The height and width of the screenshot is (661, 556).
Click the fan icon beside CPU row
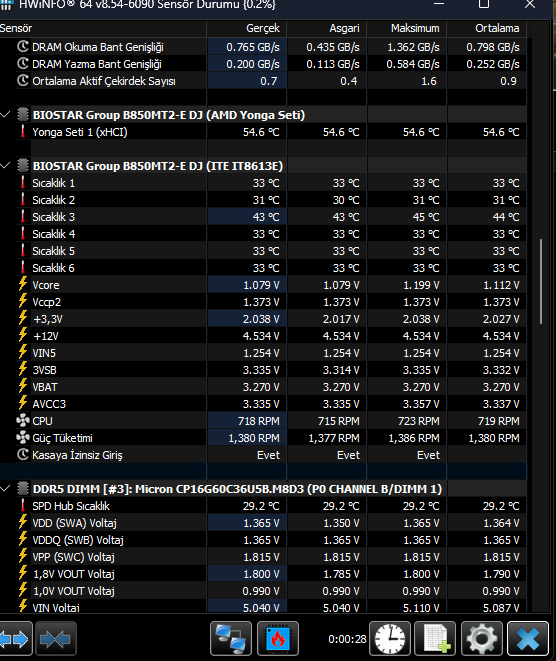coord(23,421)
